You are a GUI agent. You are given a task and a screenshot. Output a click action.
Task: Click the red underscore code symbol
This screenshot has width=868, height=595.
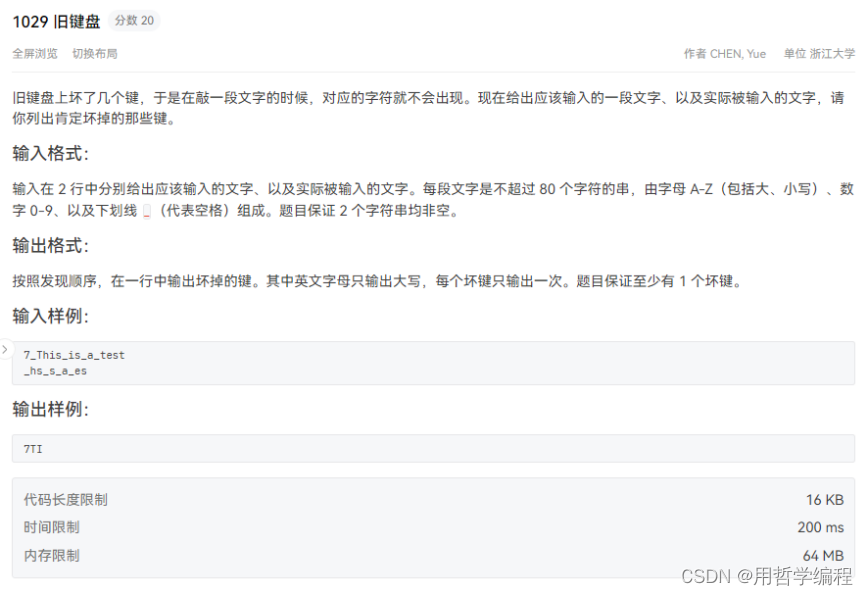click(147, 211)
